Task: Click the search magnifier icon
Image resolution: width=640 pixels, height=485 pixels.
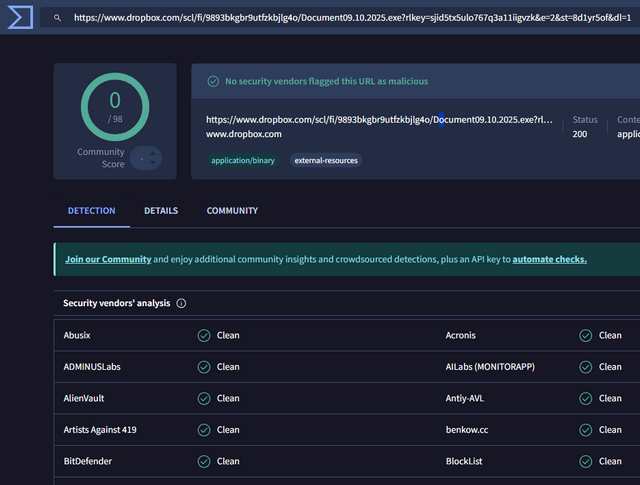Action: click(57, 18)
